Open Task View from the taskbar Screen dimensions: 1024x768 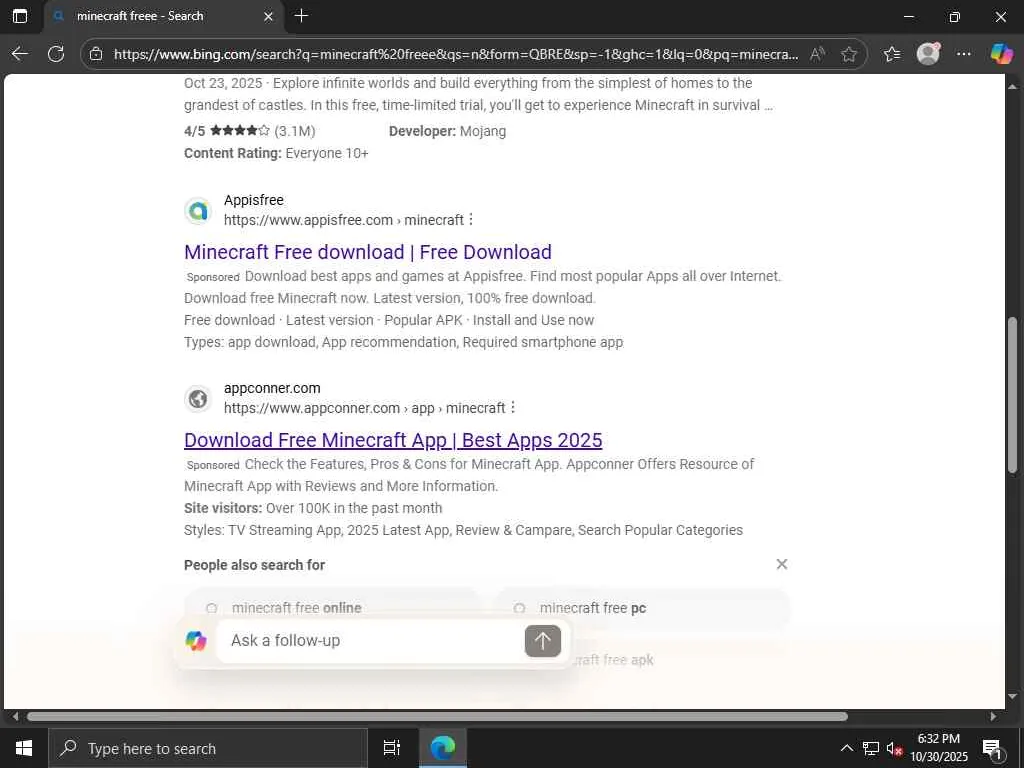(x=392, y=748)
